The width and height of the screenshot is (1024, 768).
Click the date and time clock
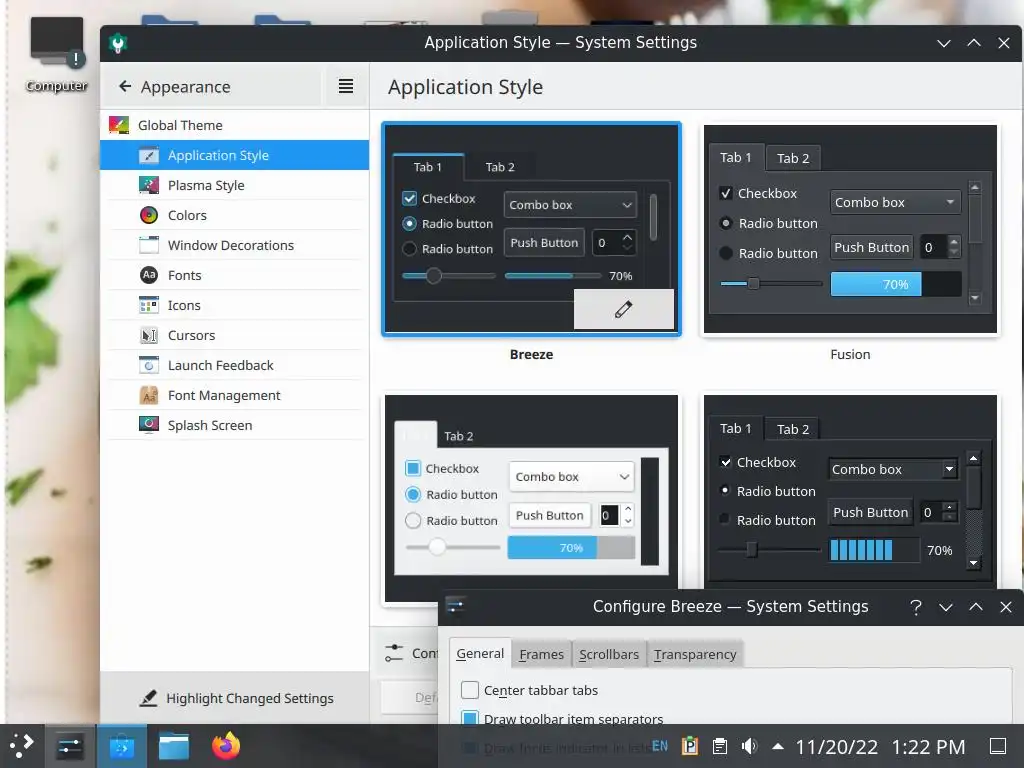click(880, 746)
